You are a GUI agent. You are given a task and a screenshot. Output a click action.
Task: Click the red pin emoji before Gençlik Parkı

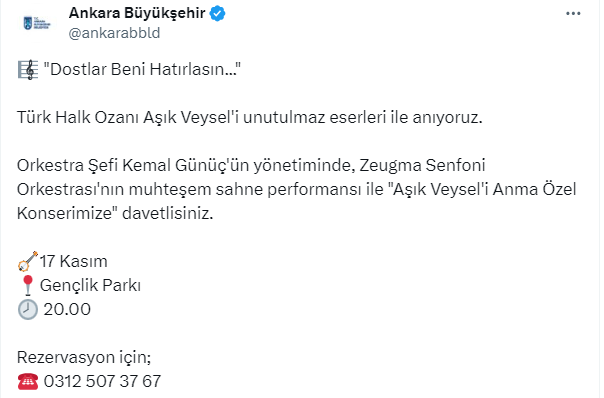pos(28,285)
